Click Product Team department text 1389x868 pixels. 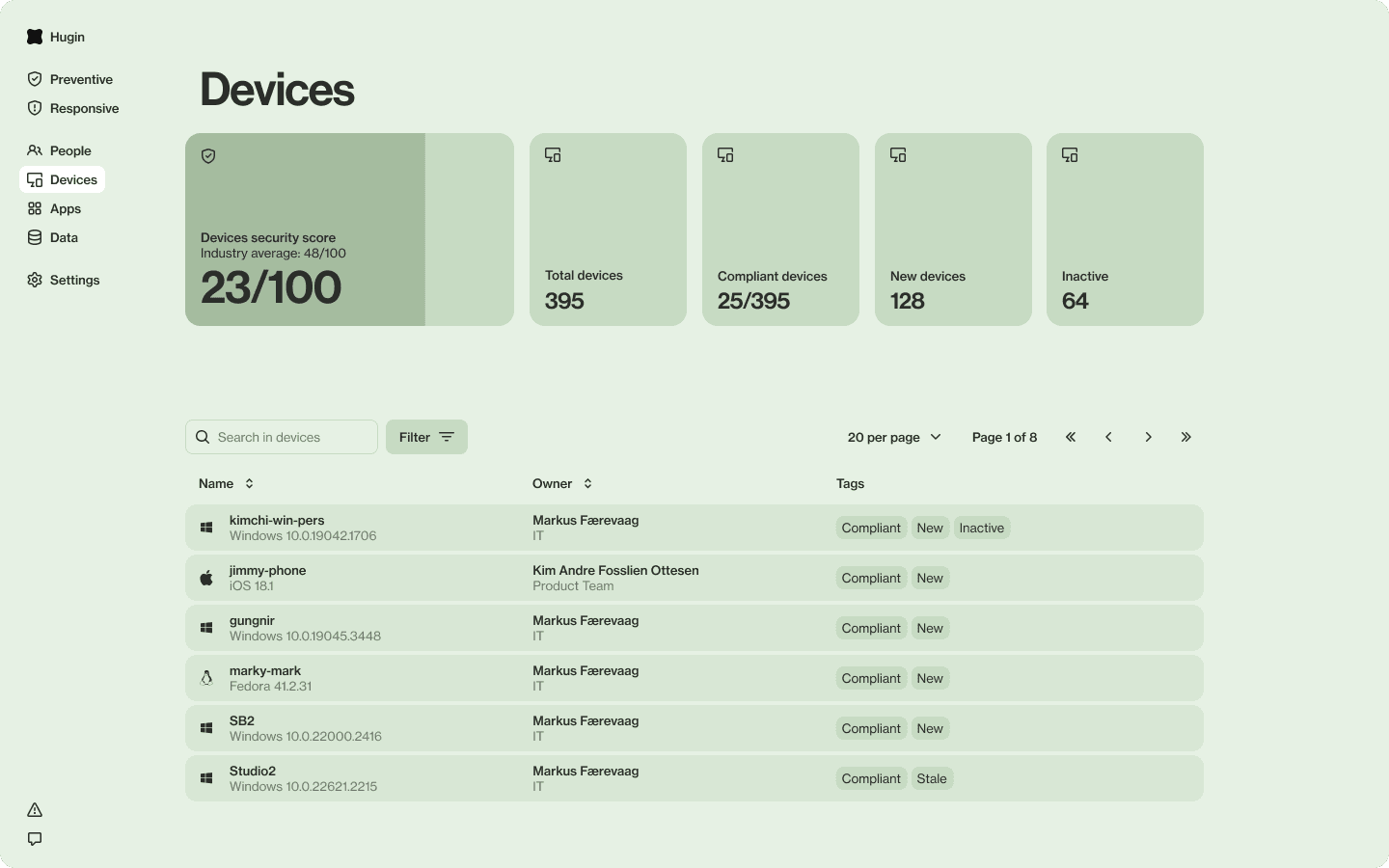coord(573,585)
